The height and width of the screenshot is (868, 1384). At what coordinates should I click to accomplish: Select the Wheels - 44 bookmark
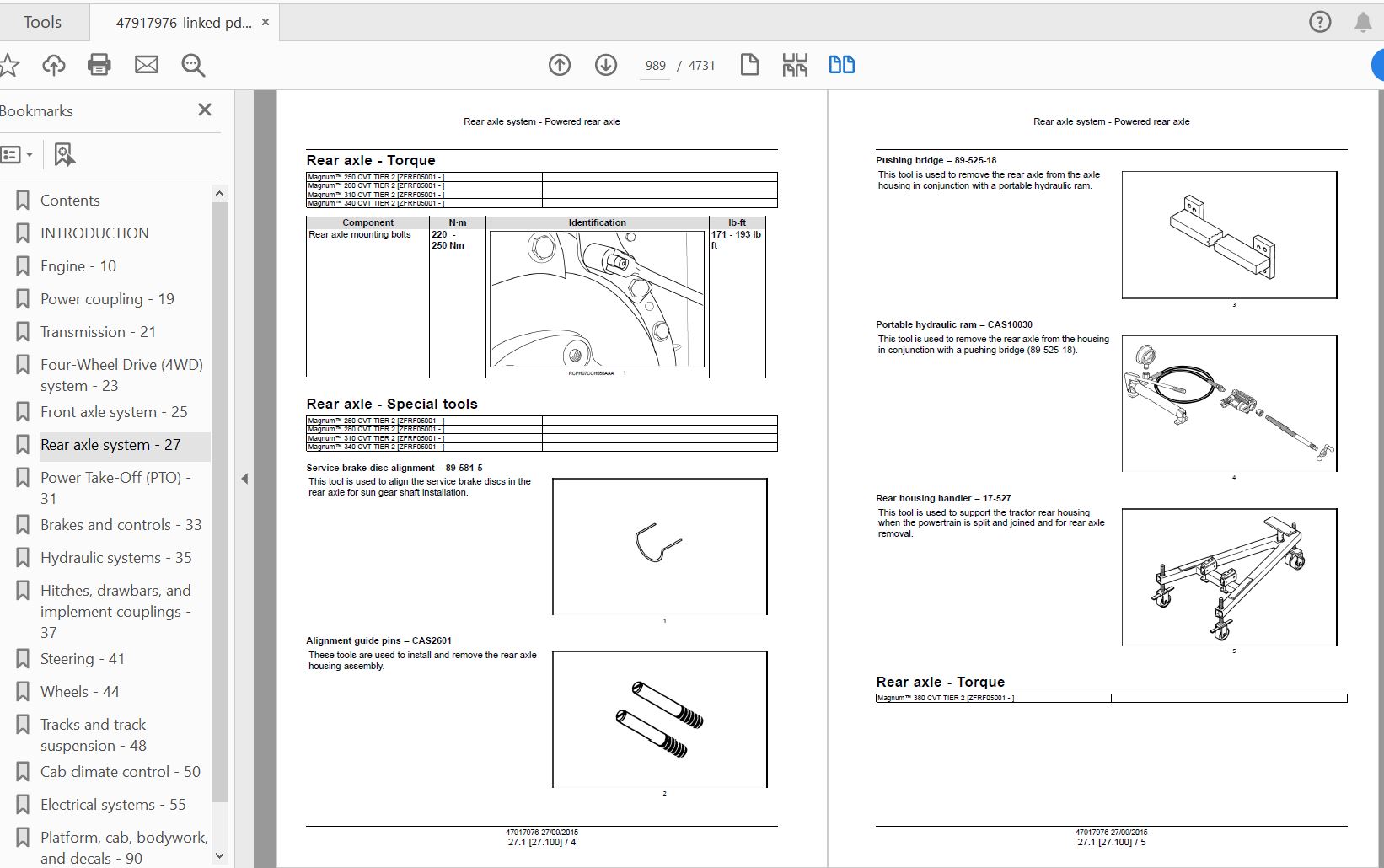(x=80, y=692)
